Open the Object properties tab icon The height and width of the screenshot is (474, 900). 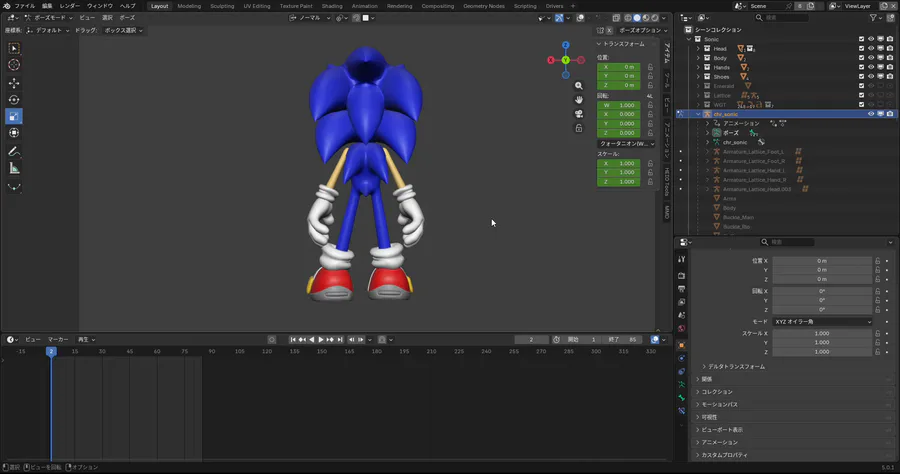coord(681,345)
